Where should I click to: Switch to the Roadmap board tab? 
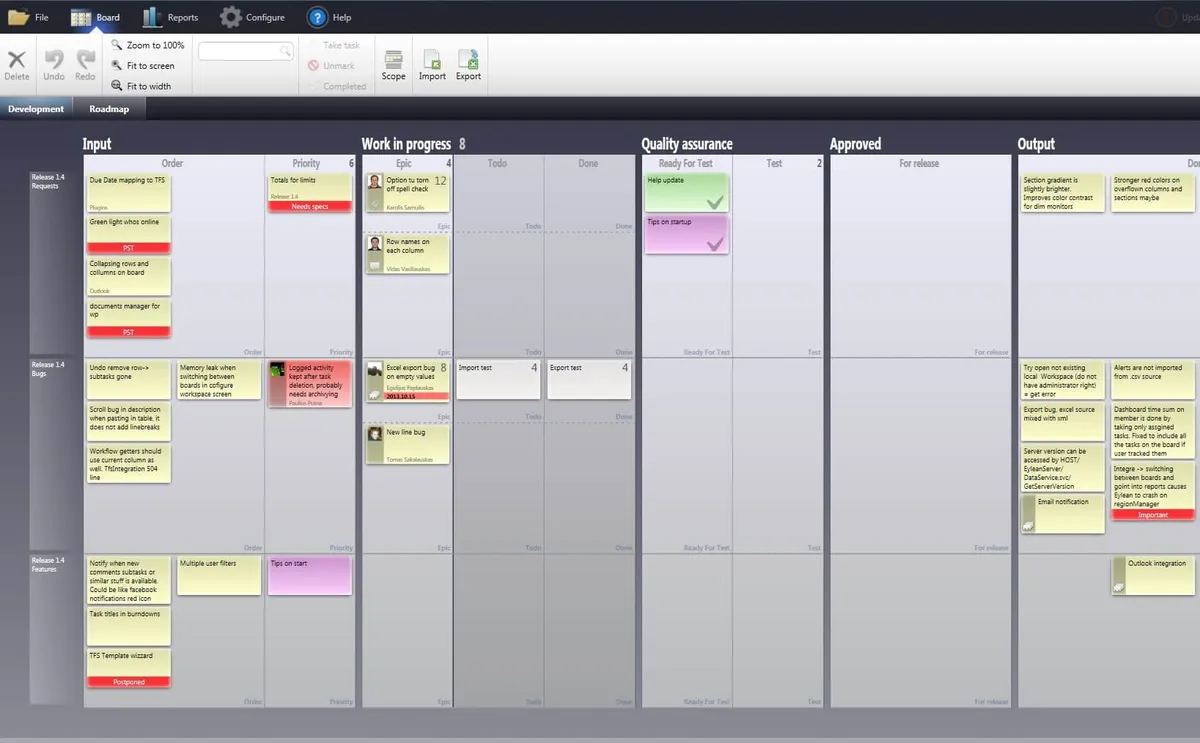tap(108, 109)
